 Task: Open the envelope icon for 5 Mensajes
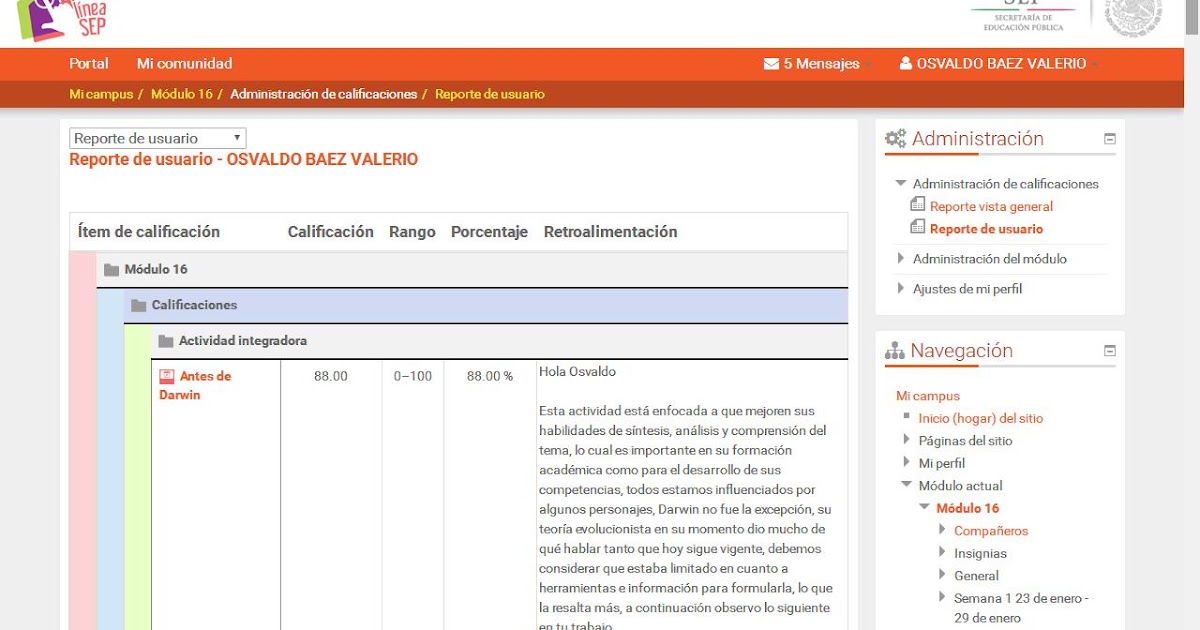click(771, 63)
